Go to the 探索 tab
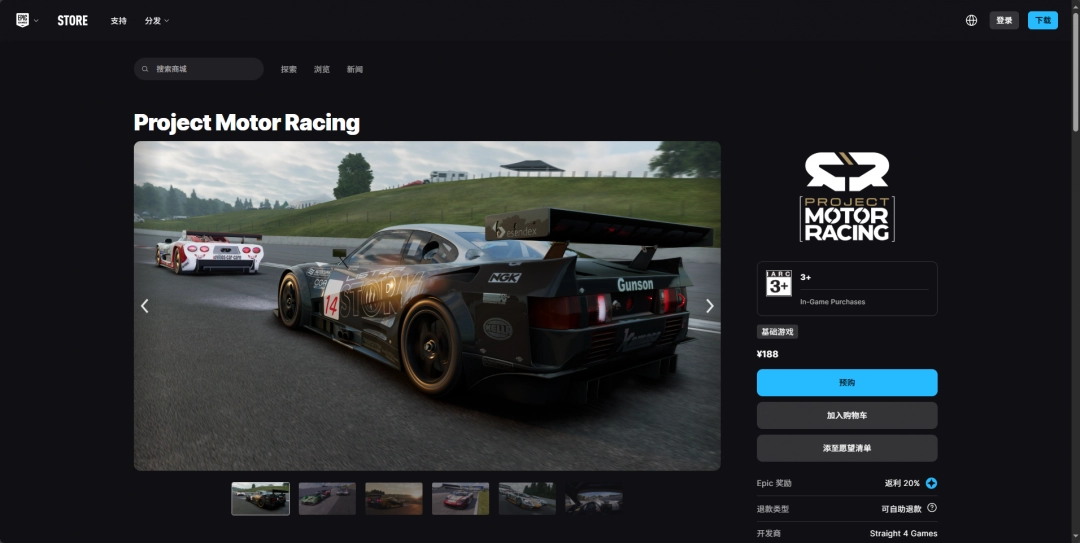Image resolution: width=1080 pixels, height=543 pixels. pyautogui.click(x=289, y=69)
